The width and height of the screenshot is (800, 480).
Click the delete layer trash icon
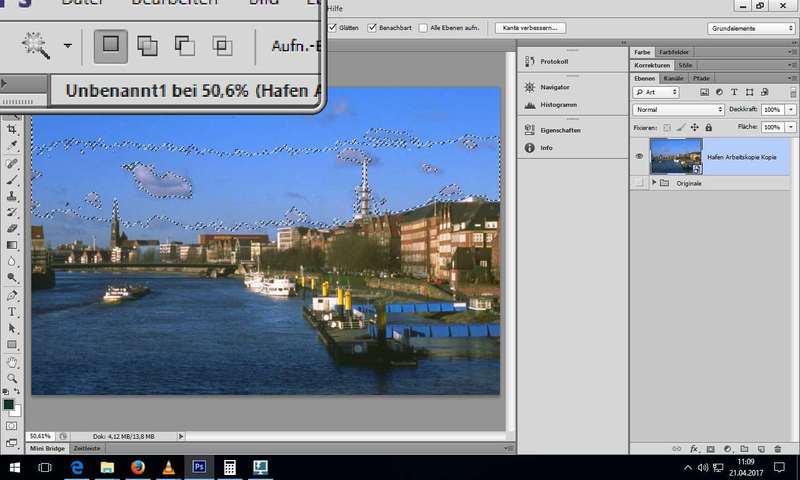[777, 448]
